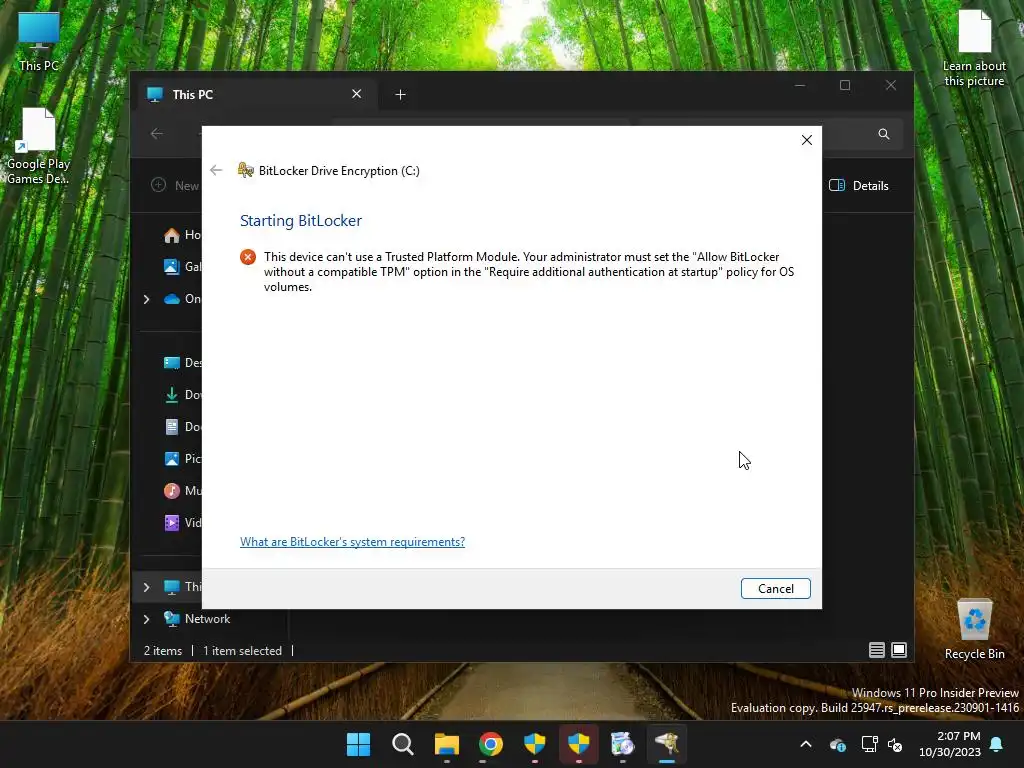
Task: Close the BitLocker Drive Encryption dialog
Action: pos(807,140)
